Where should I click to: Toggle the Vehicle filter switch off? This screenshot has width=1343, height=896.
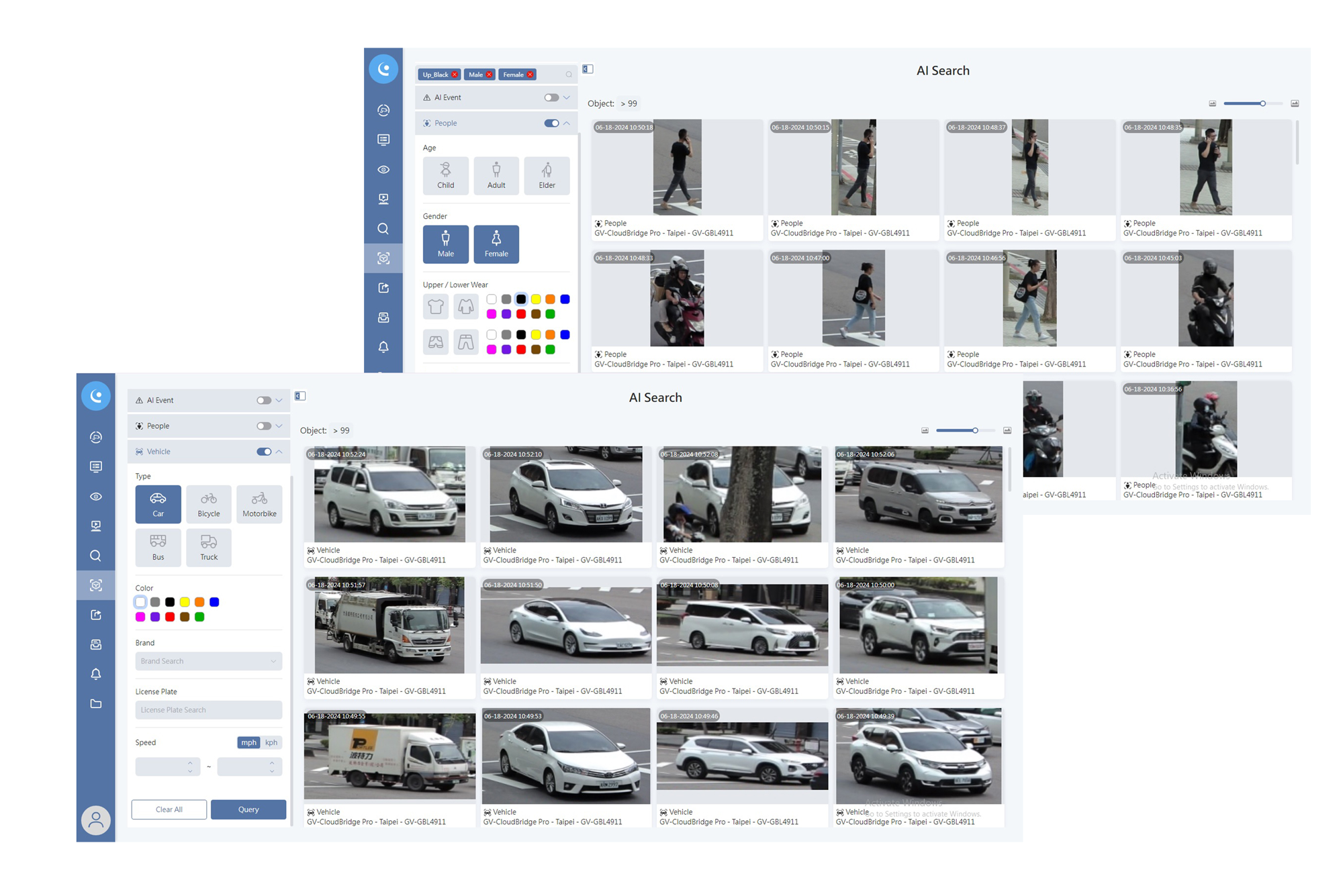pos(264,452)
